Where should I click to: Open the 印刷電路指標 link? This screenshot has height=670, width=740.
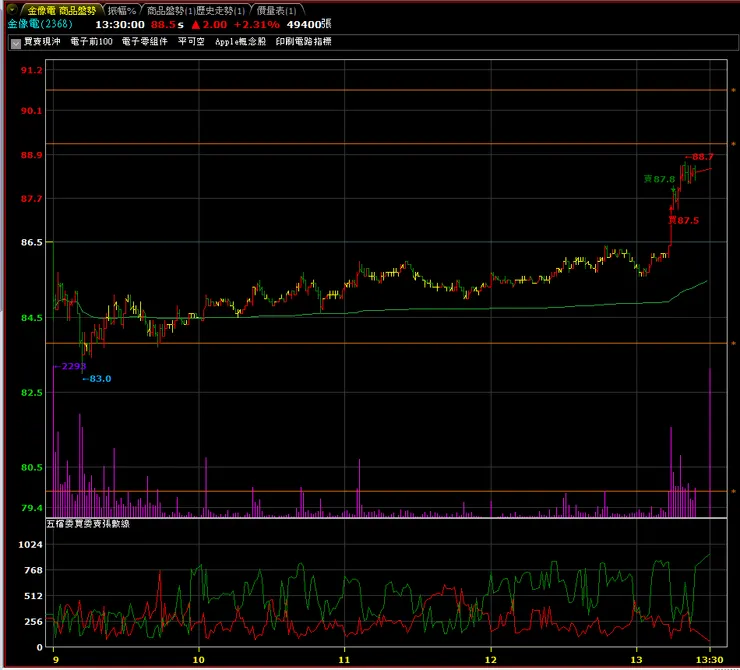(303, 42)
